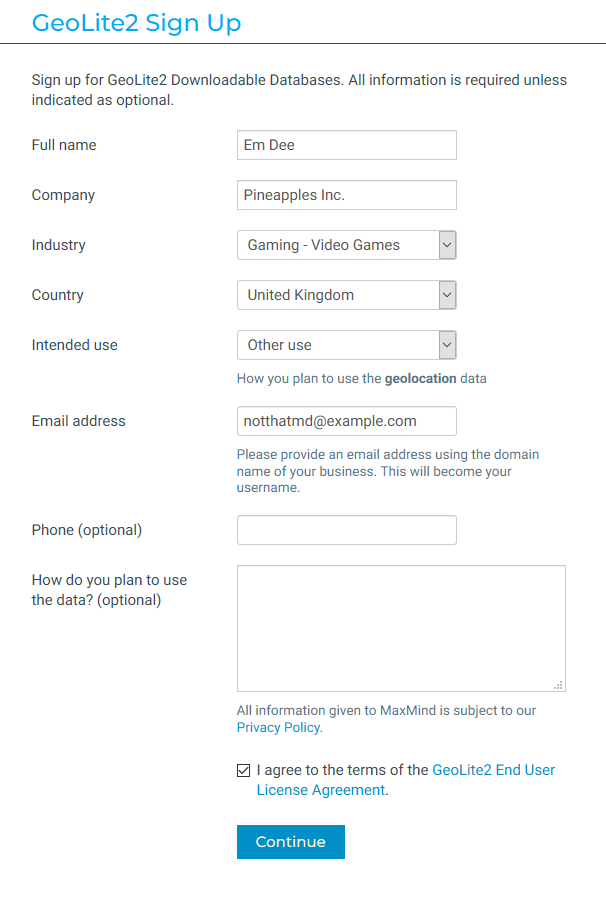
Task: Click the Email address field
Action: click(x=346, y=421)
